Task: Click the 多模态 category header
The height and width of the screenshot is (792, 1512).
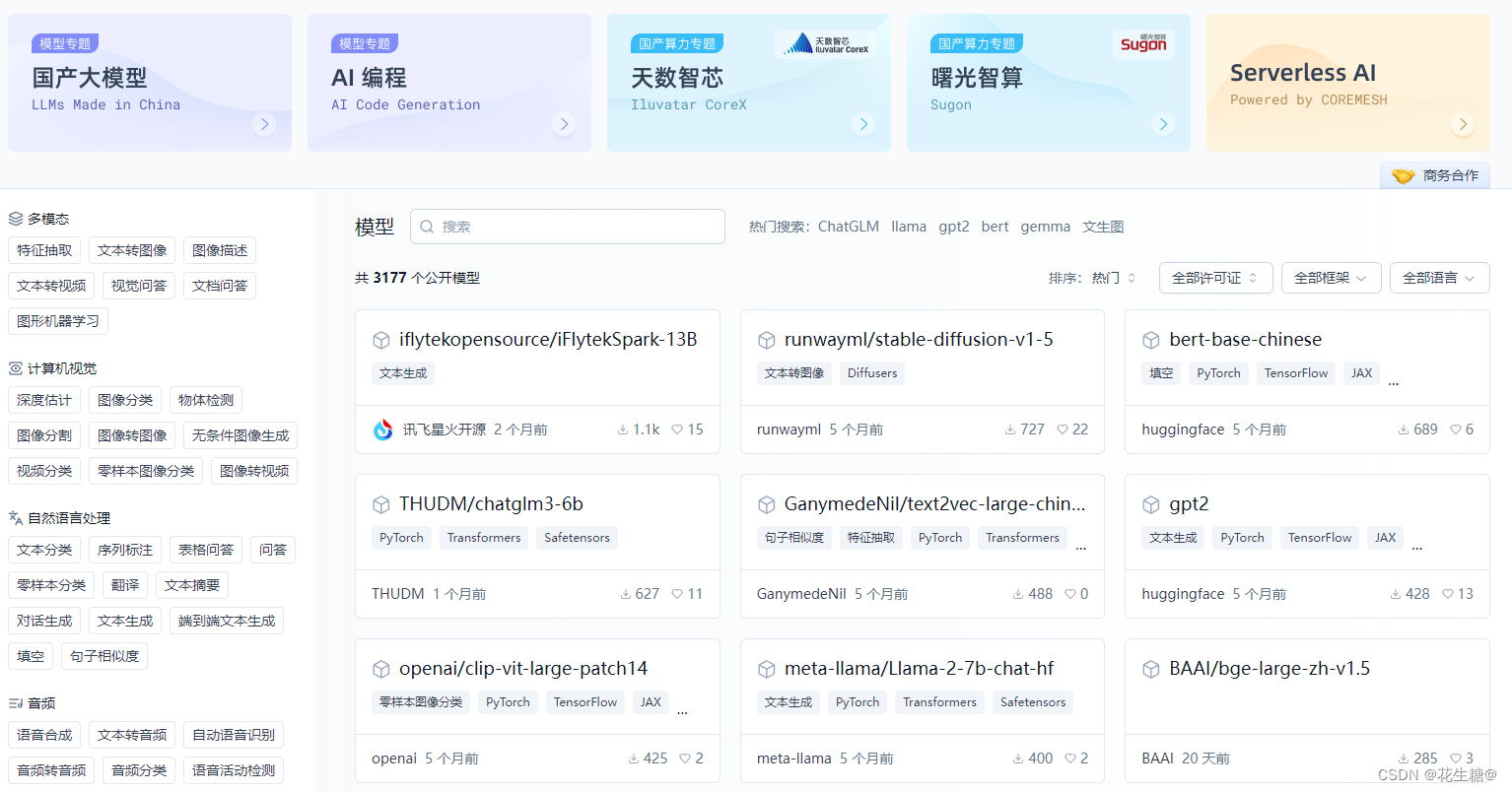Action: pyautogui.click(x=39, y=219)
